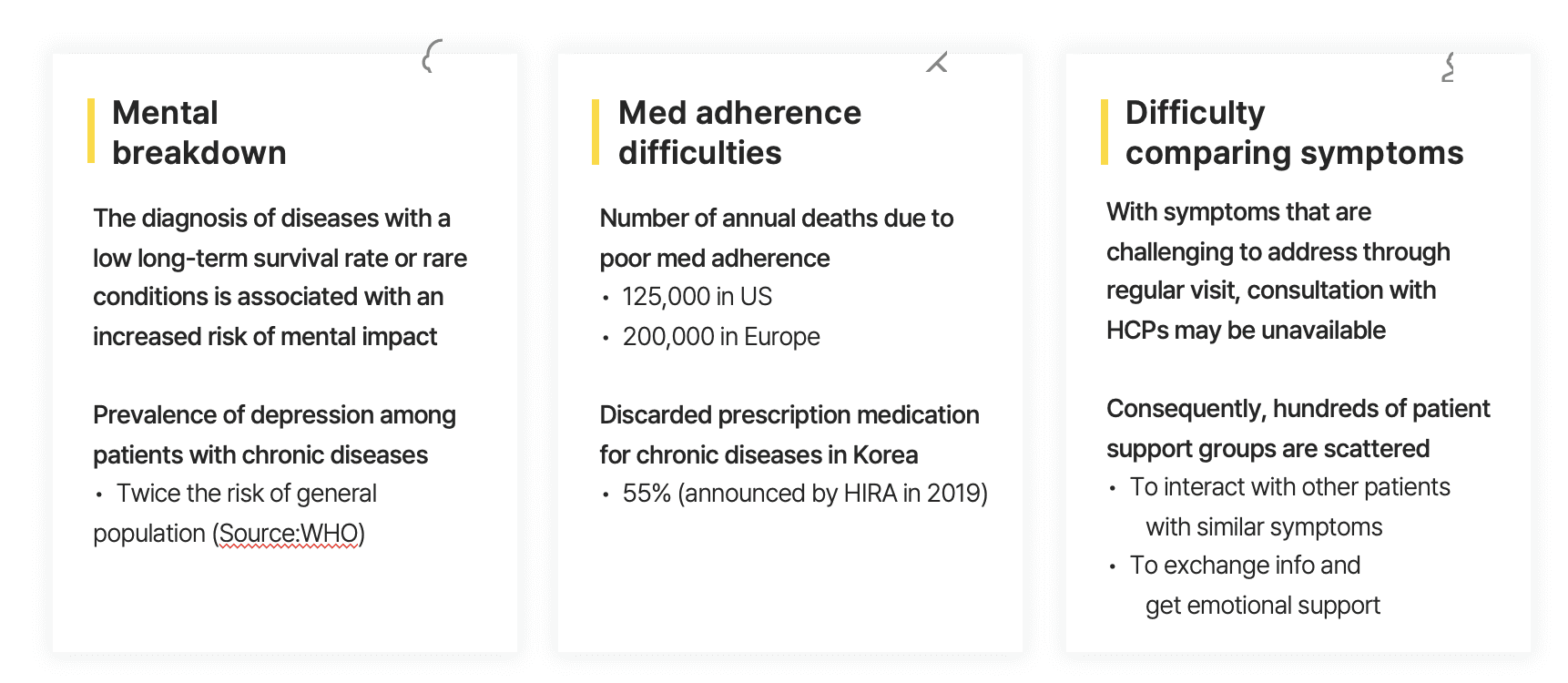Screen dimensions: 1568x683
Task: Click the To interact with other patients bullet
Action: pyautogui.click(x=1289, y=507)
